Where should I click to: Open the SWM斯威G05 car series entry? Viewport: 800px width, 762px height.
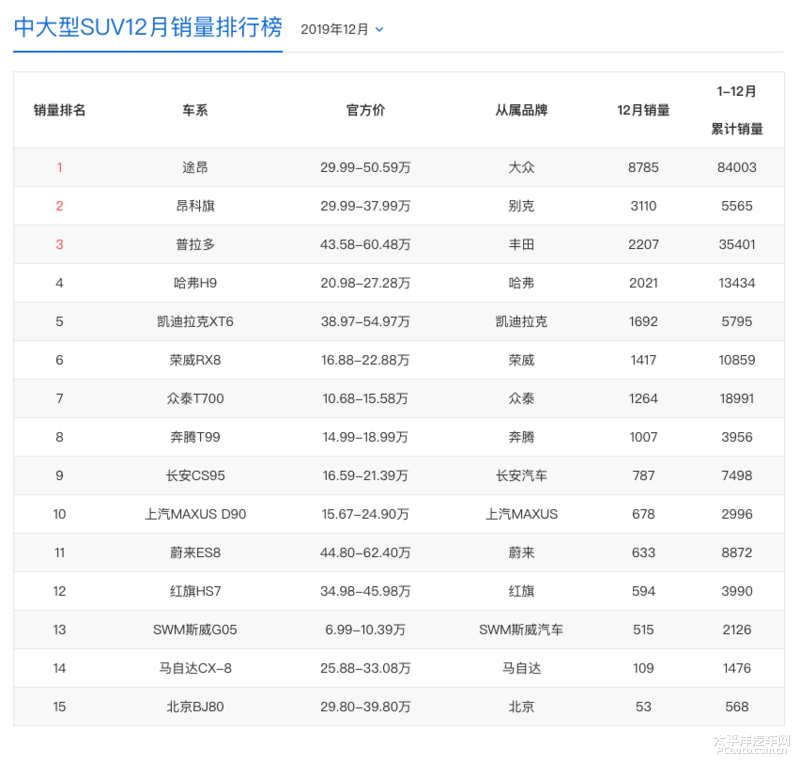coord(195,629)
